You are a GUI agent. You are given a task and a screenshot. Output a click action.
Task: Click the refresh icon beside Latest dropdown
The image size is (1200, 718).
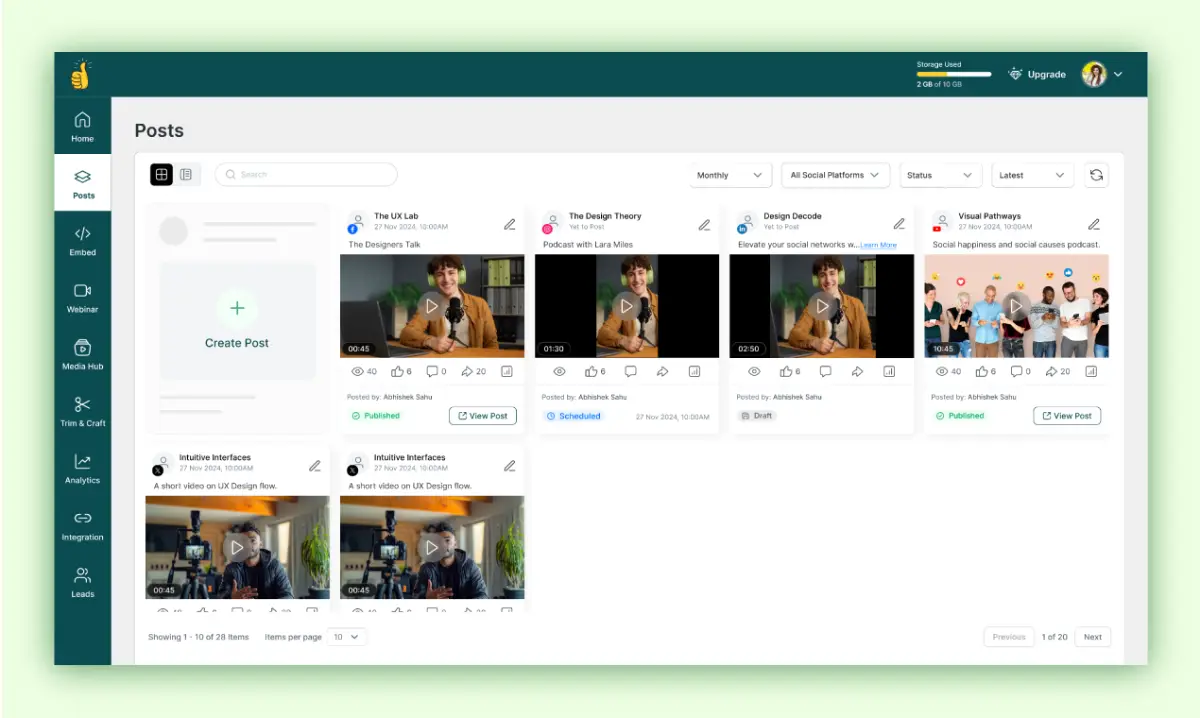(1096, 175)
